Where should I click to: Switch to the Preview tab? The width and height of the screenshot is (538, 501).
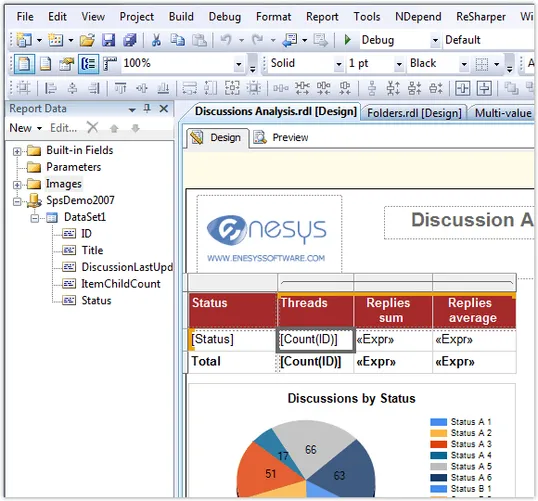pos(281,138)
